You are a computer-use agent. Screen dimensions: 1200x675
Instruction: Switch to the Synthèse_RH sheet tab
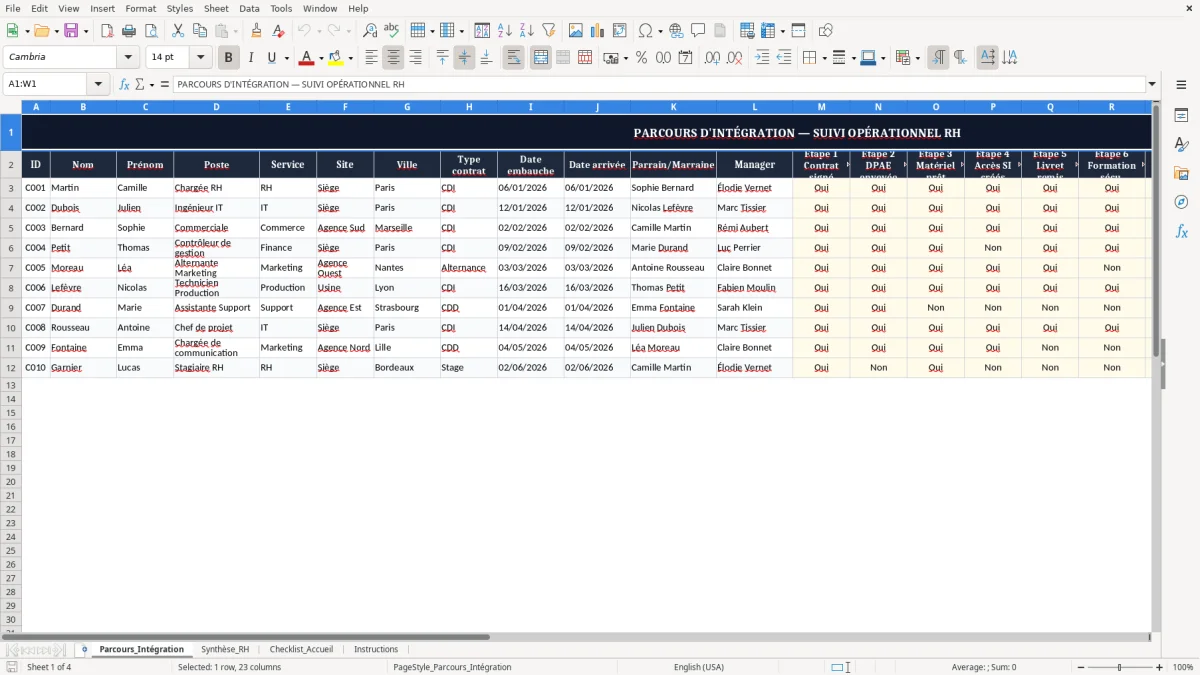point(225,649)
